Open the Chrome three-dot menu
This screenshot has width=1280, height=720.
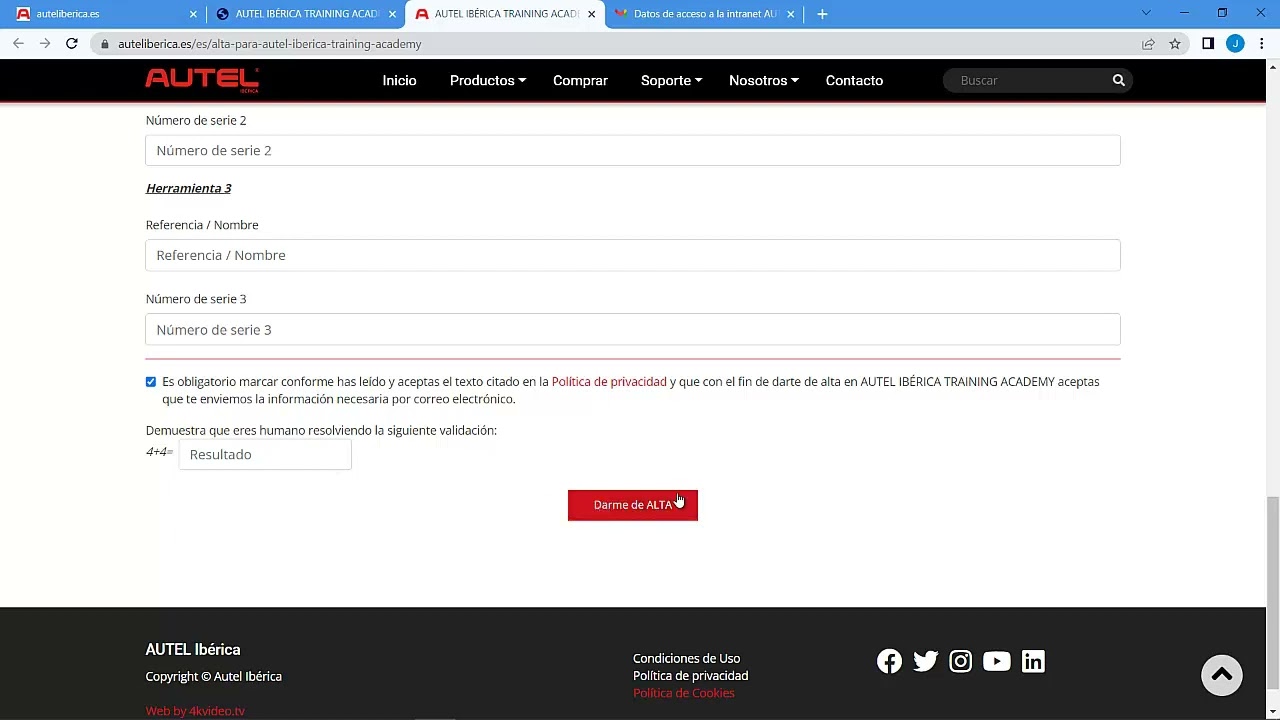pyautogui.click(x=1262, y=44)
